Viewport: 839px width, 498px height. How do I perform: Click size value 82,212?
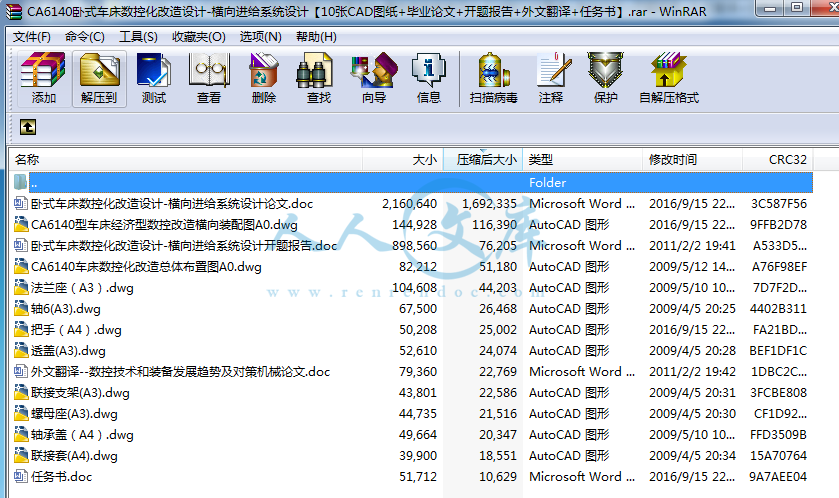pyautogui.click(x=418, y=266)
